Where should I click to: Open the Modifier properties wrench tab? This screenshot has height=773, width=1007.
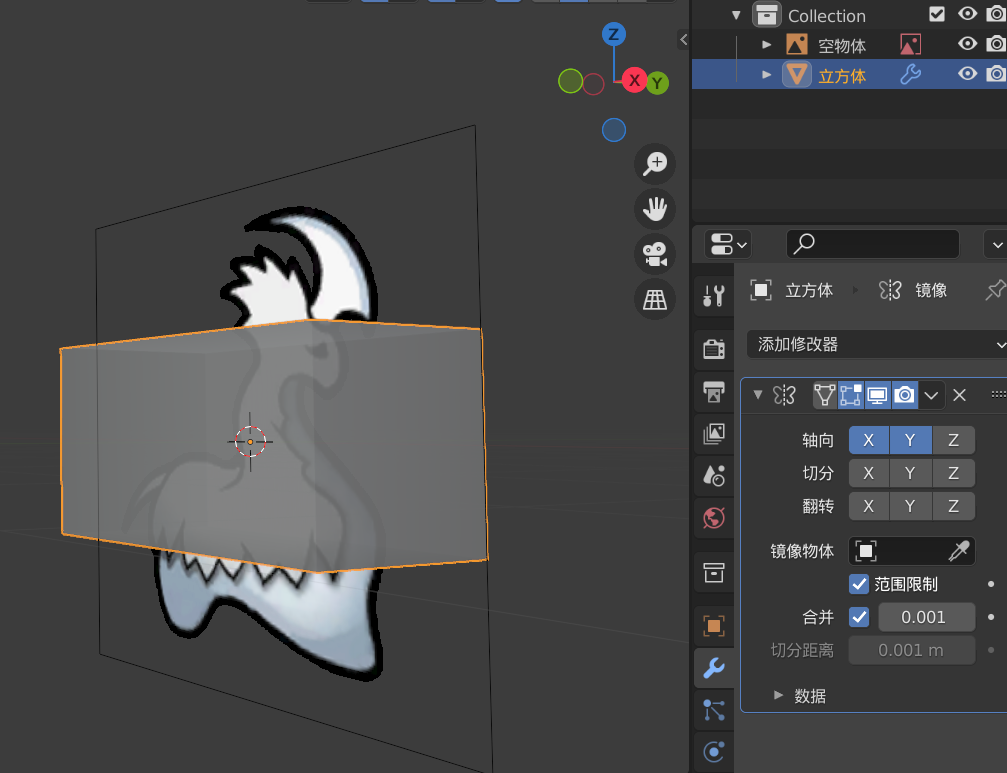(714, 668)
